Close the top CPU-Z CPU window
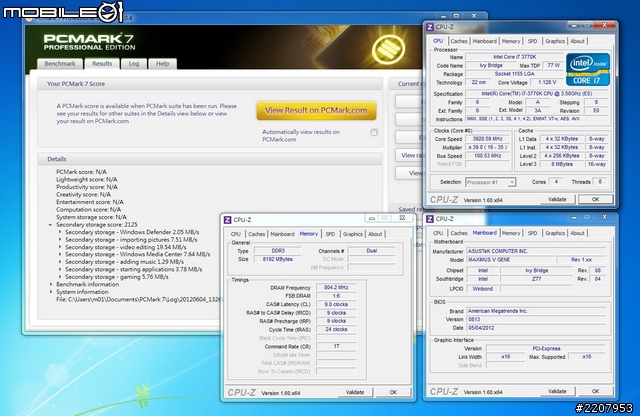 (604, 25)
